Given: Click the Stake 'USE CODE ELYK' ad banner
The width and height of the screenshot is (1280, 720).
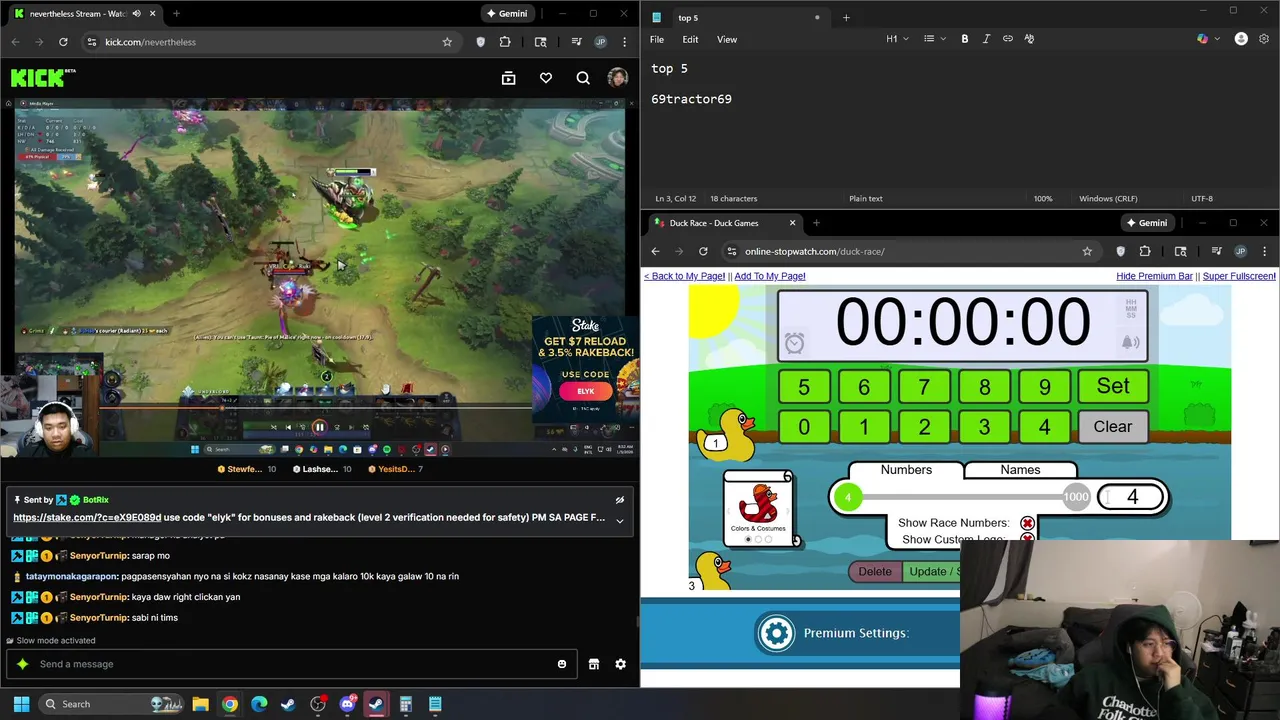Looking at the screenshot, I should (585, 372).
